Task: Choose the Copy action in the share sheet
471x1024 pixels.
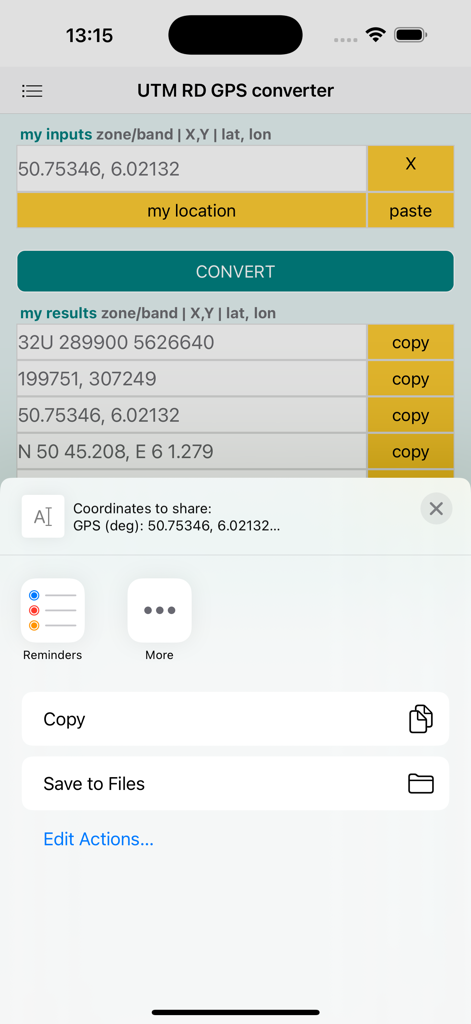Action: coord(235,719)
